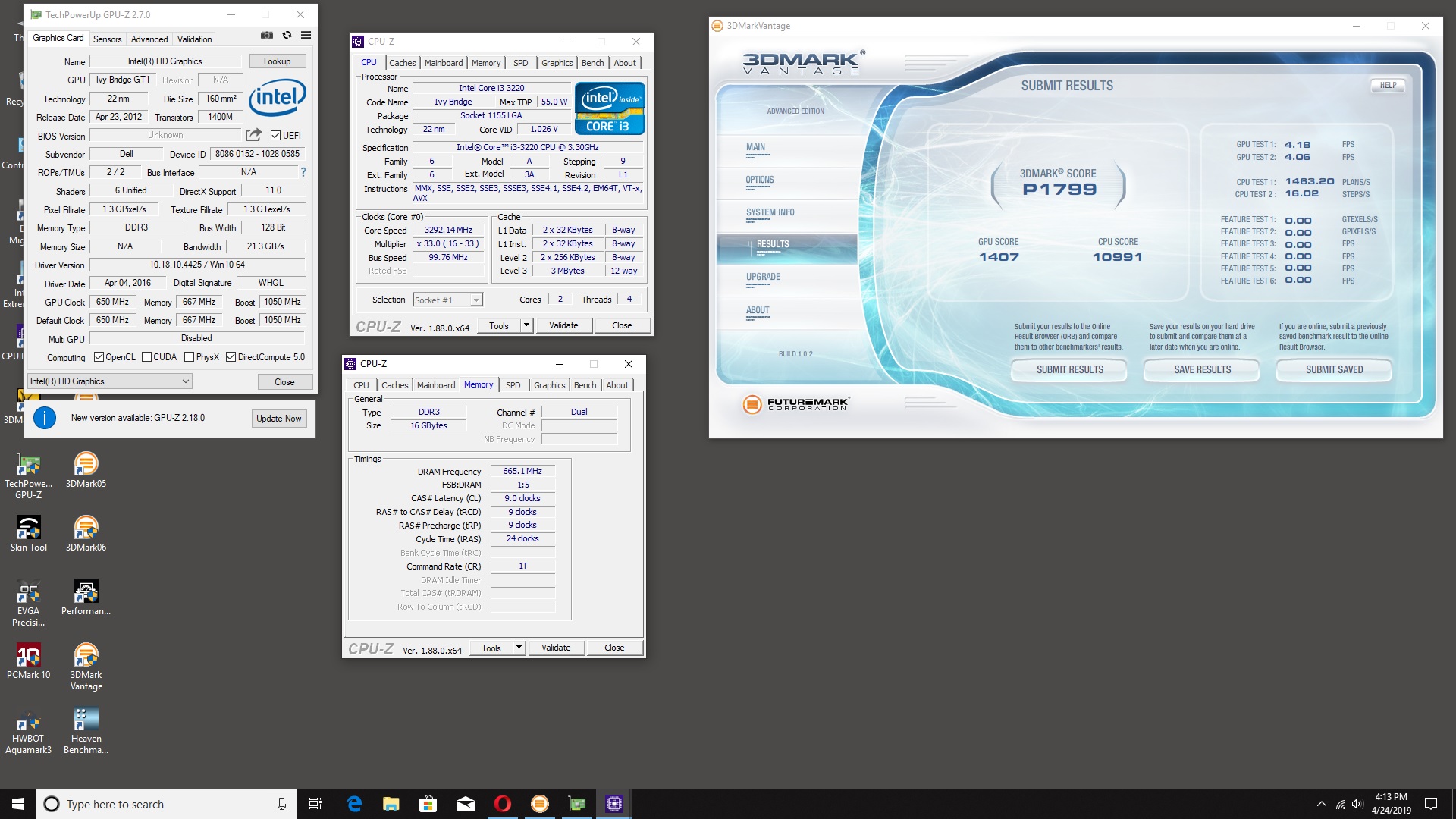Click the HELP button in 3DMark Vantage
The height and width of the screenshot is (819, 1456).
[1388, 86]
